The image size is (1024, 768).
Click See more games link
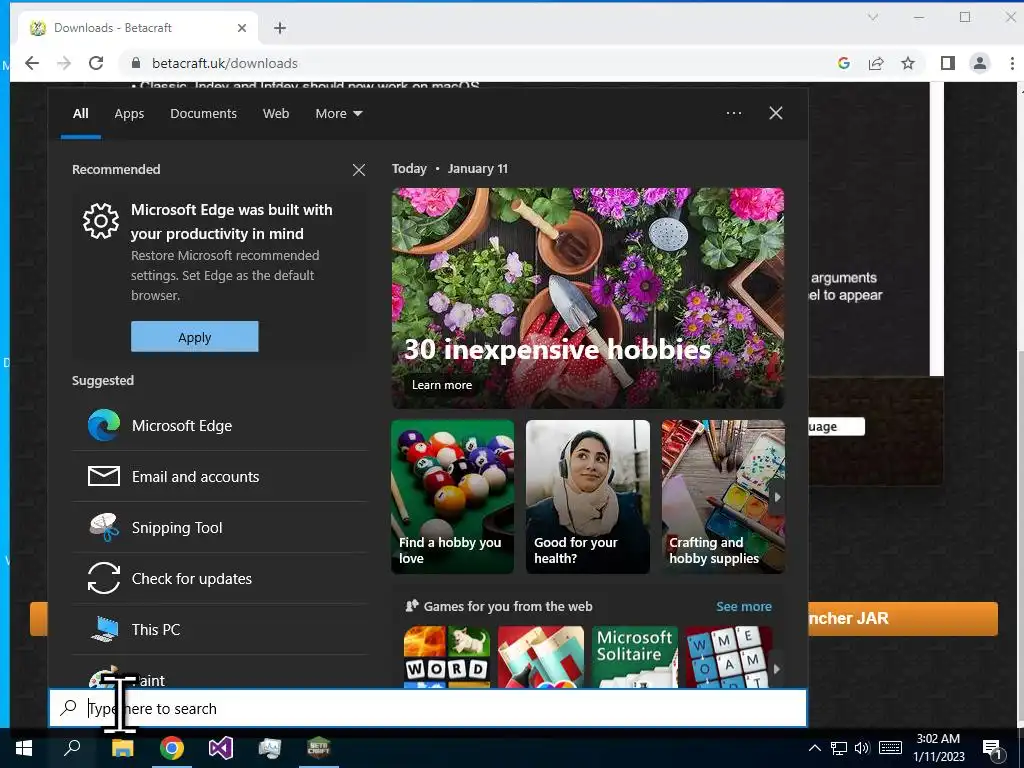(x=743, y=607)
